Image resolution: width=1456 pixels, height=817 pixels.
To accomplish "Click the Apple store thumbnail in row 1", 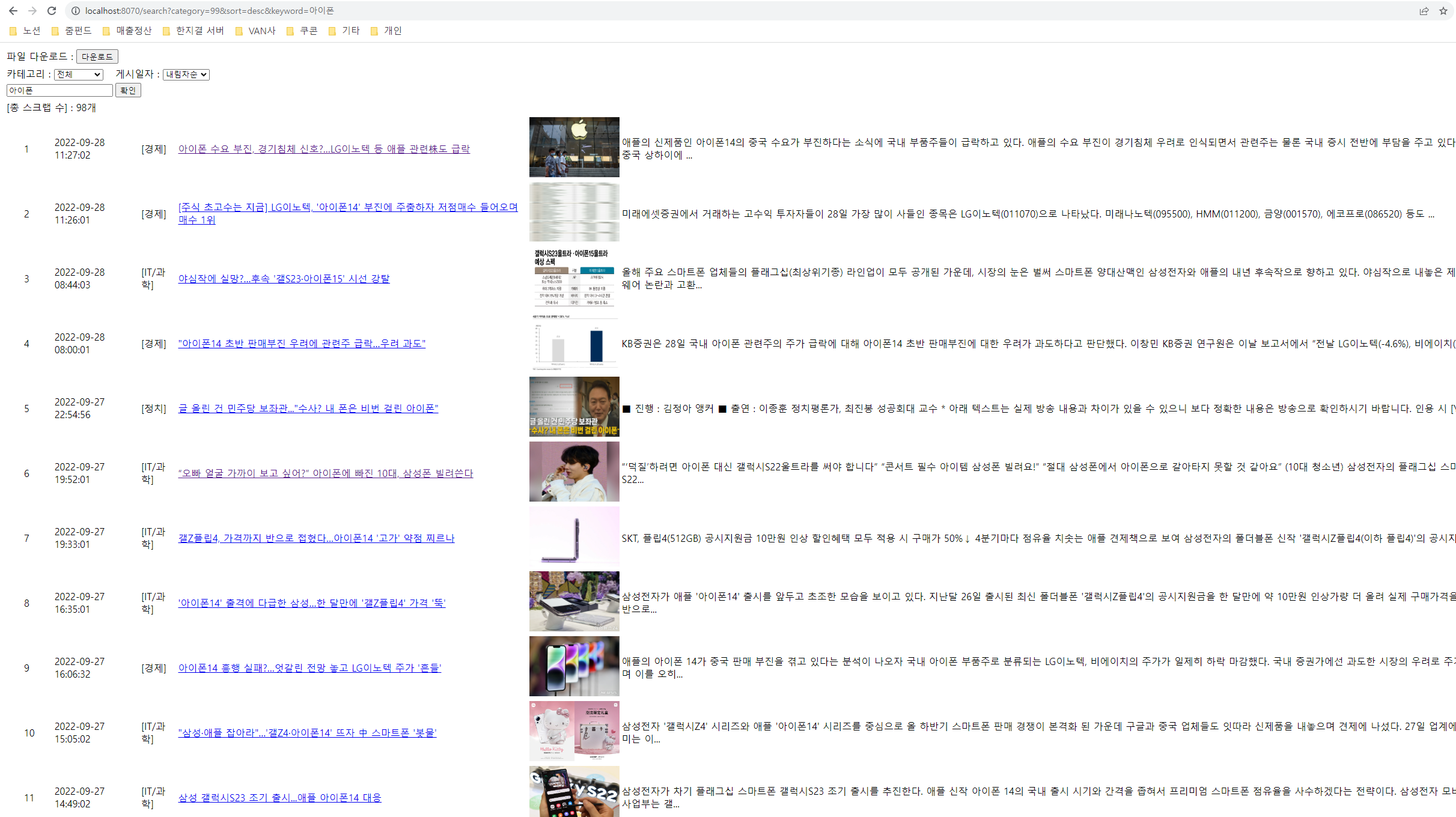I will (x=574, y=147).
